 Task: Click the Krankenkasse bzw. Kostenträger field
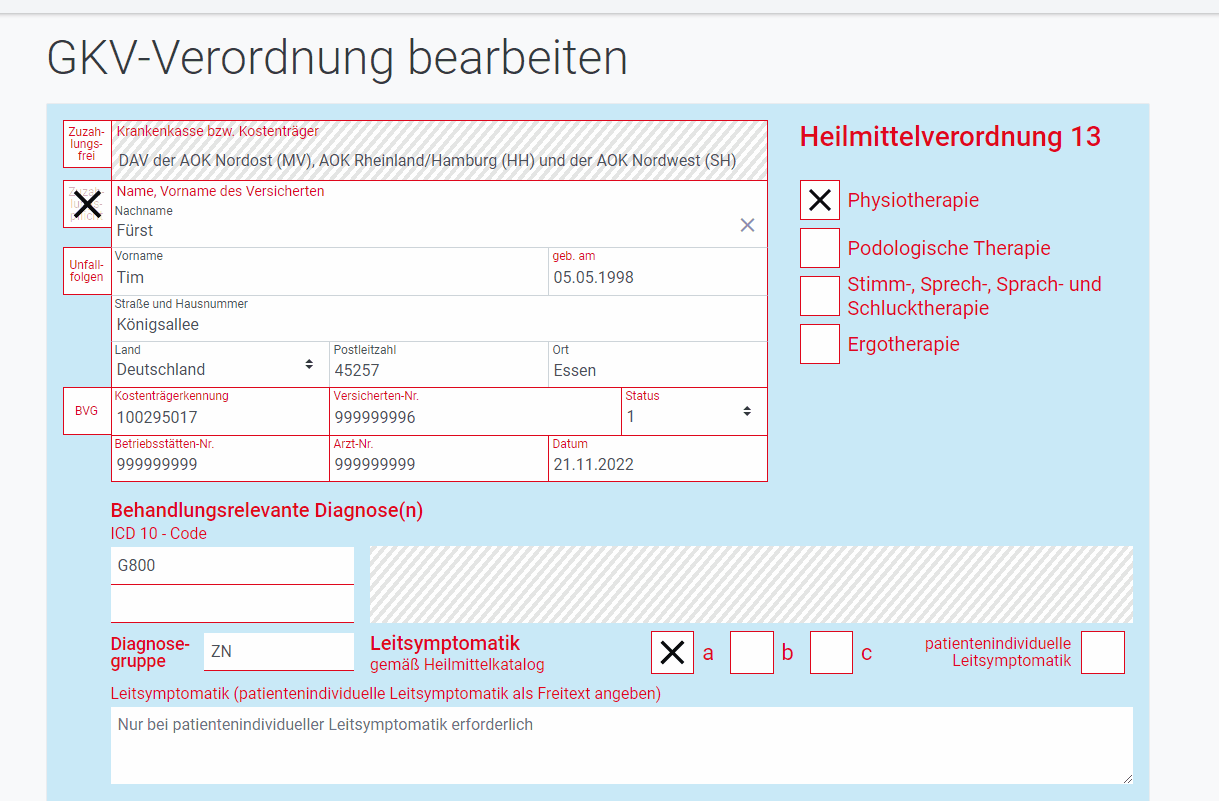point(439,151)
